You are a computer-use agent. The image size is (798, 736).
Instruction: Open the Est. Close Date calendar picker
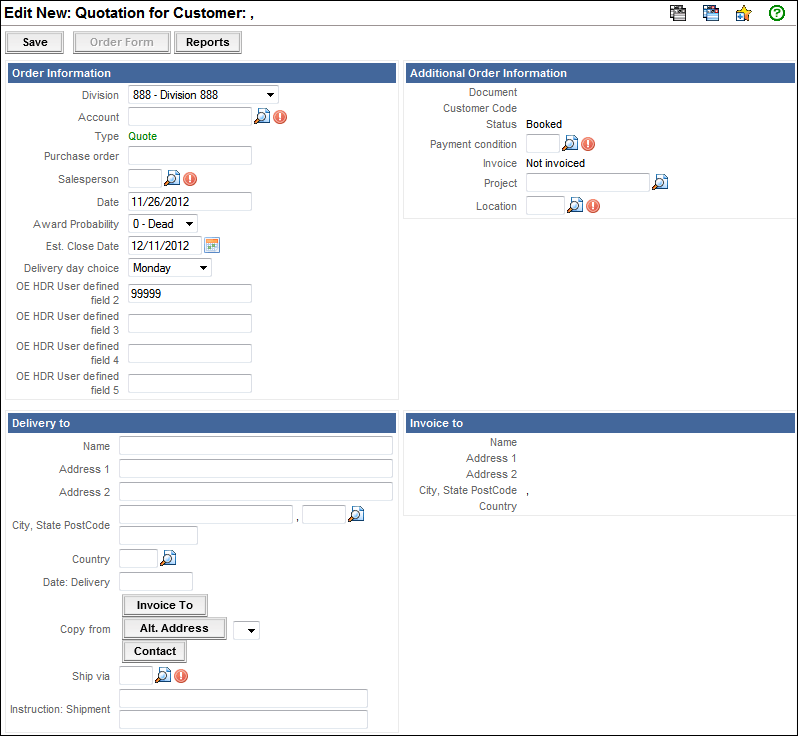coord(212,245)
